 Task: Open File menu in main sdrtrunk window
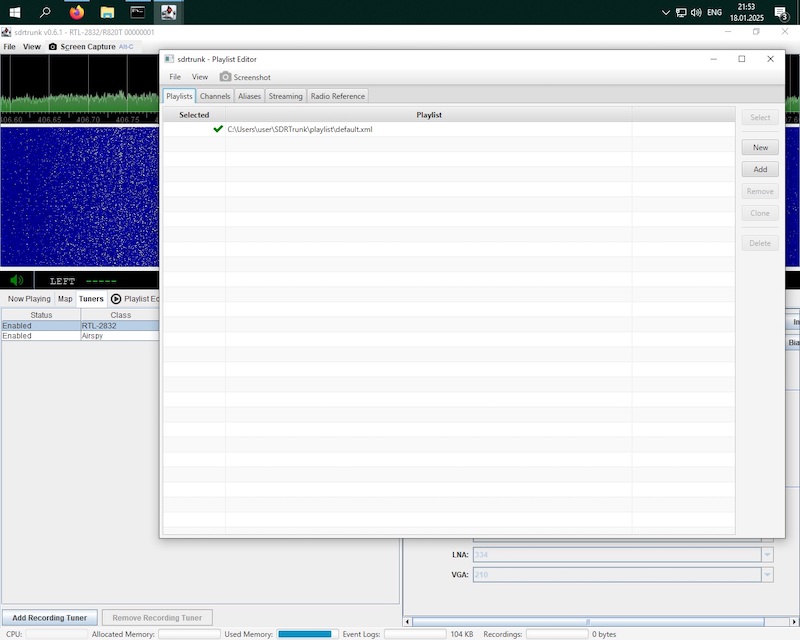(10, 46)
